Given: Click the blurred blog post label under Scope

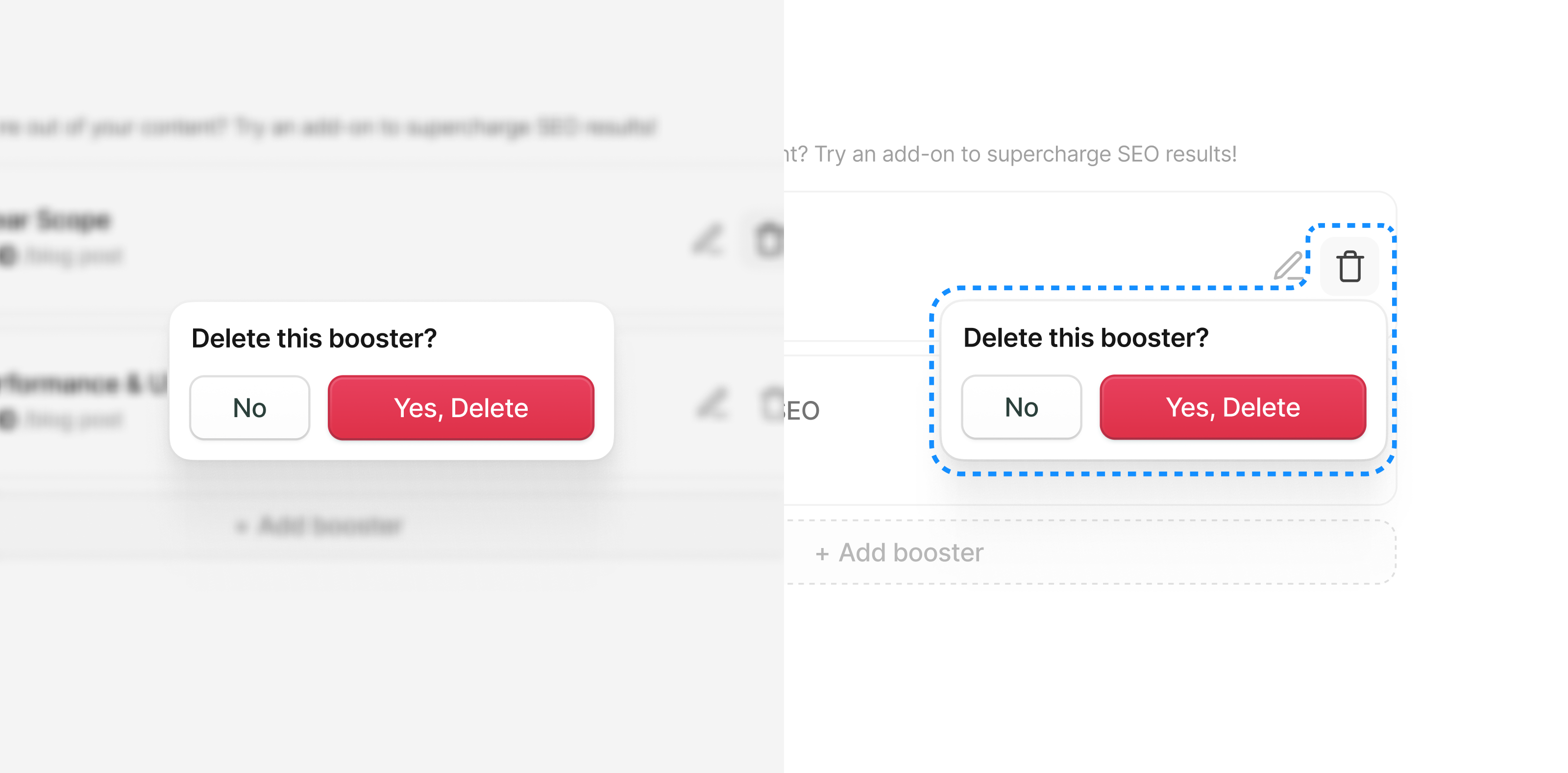Looking at the screenshot, I should click(73, 256).
